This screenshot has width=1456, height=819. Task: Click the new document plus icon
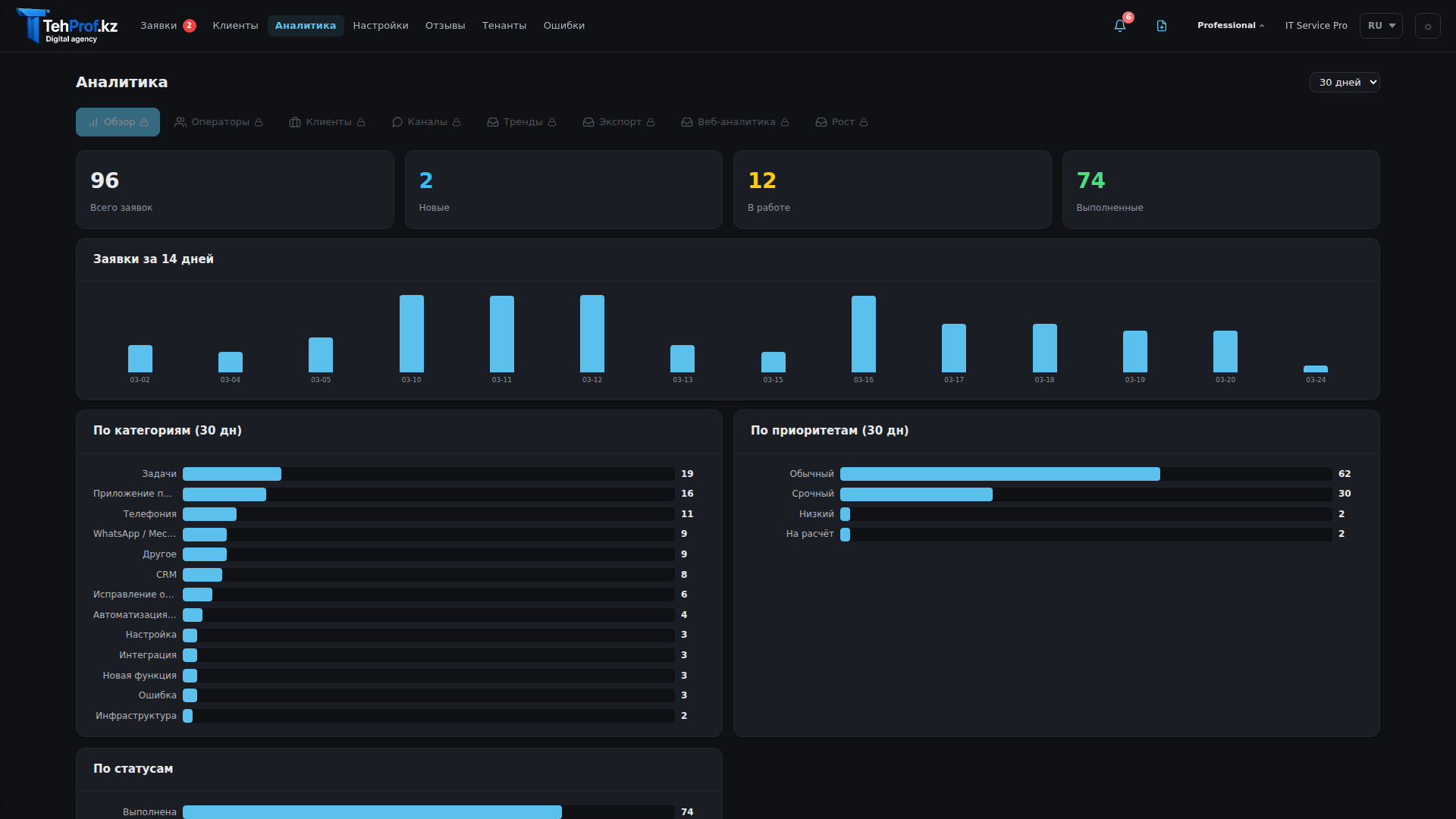(1161, 26)
